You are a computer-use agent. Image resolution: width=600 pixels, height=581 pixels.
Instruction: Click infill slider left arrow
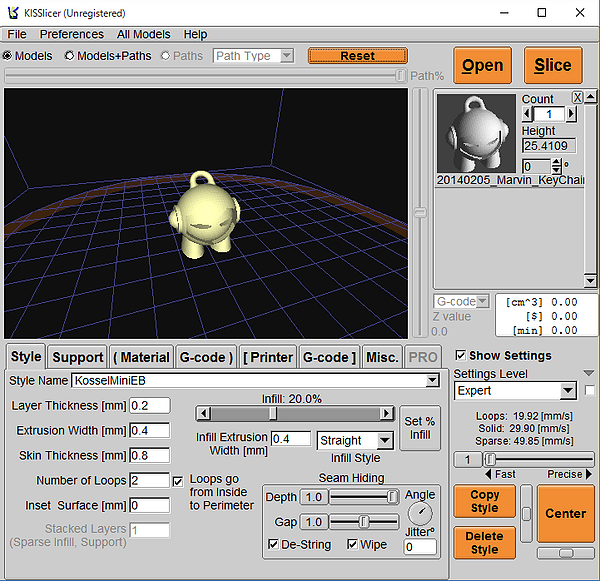[x=204, y=413]
